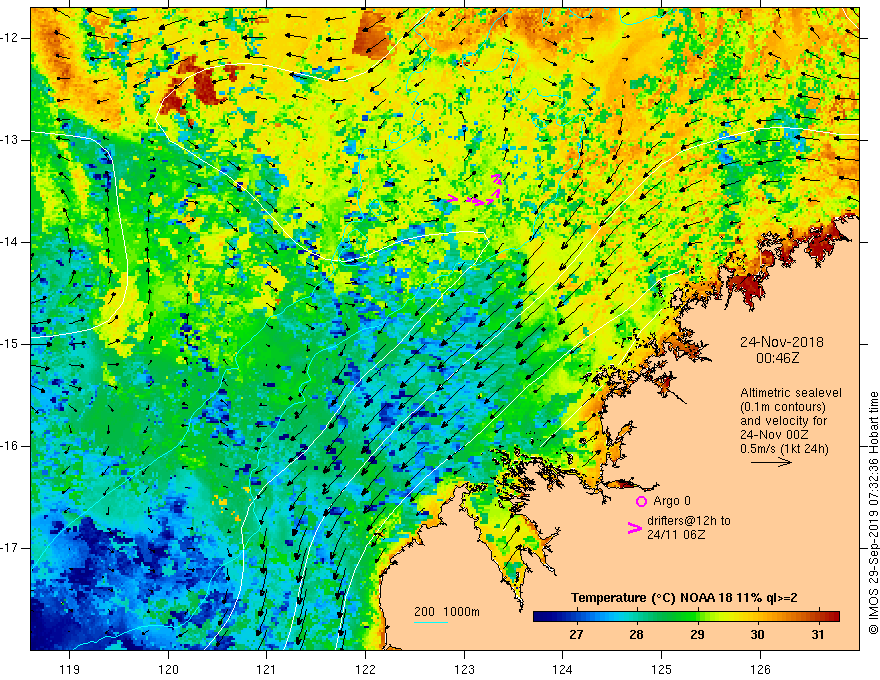Click the date label 24-Nov-2018
This screenshot has width=880, height=680.
(x=782, y=342)
